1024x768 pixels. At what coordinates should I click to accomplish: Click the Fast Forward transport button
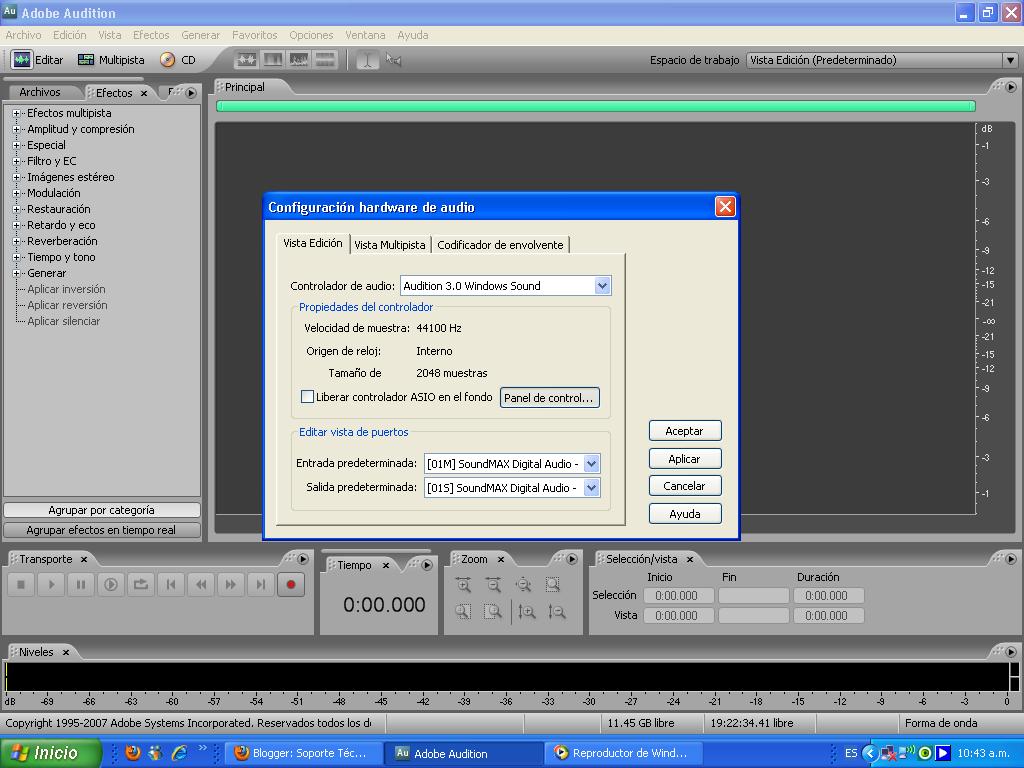231,584
